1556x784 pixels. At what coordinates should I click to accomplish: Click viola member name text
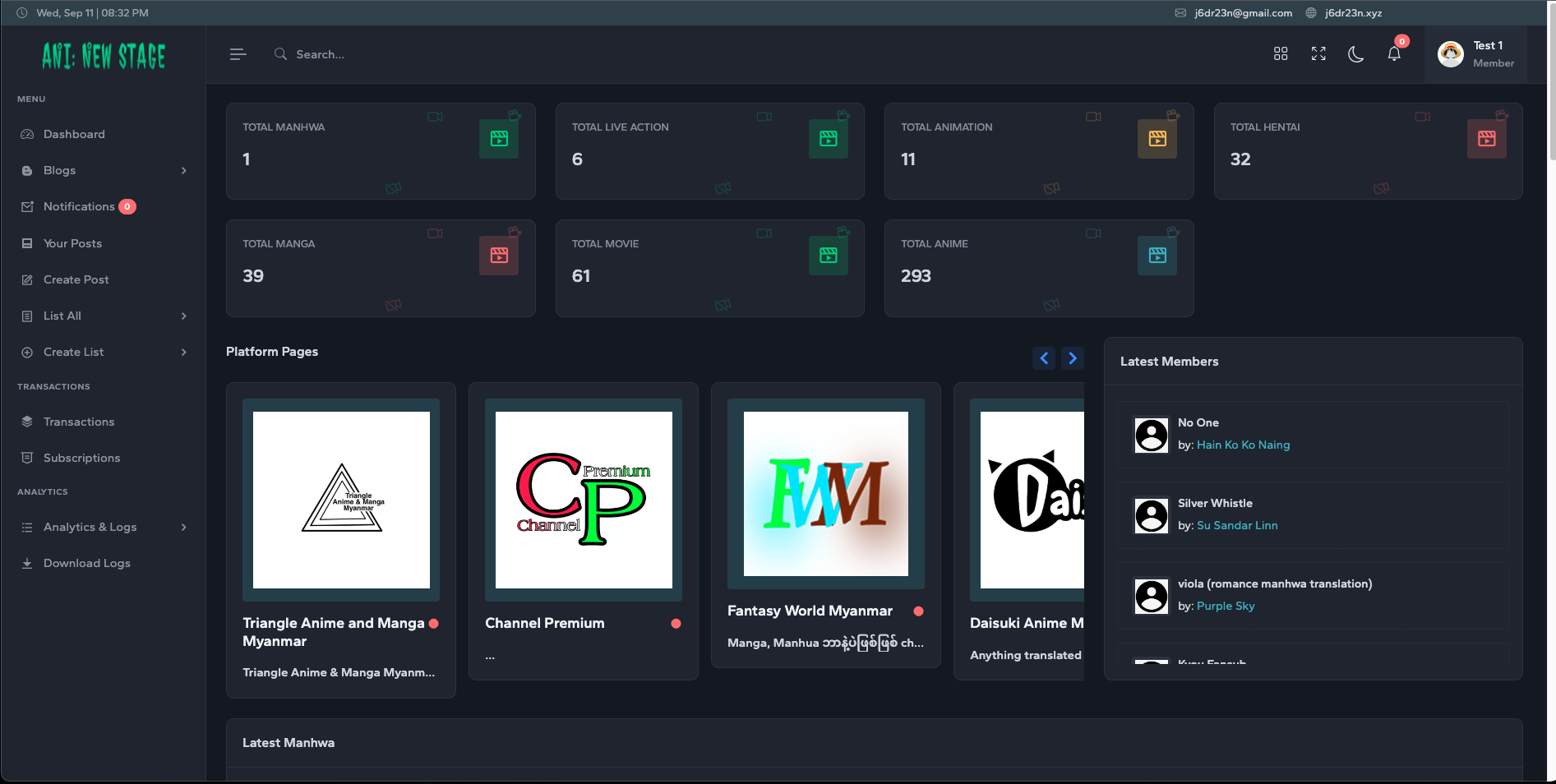(x=1275, y=583)
